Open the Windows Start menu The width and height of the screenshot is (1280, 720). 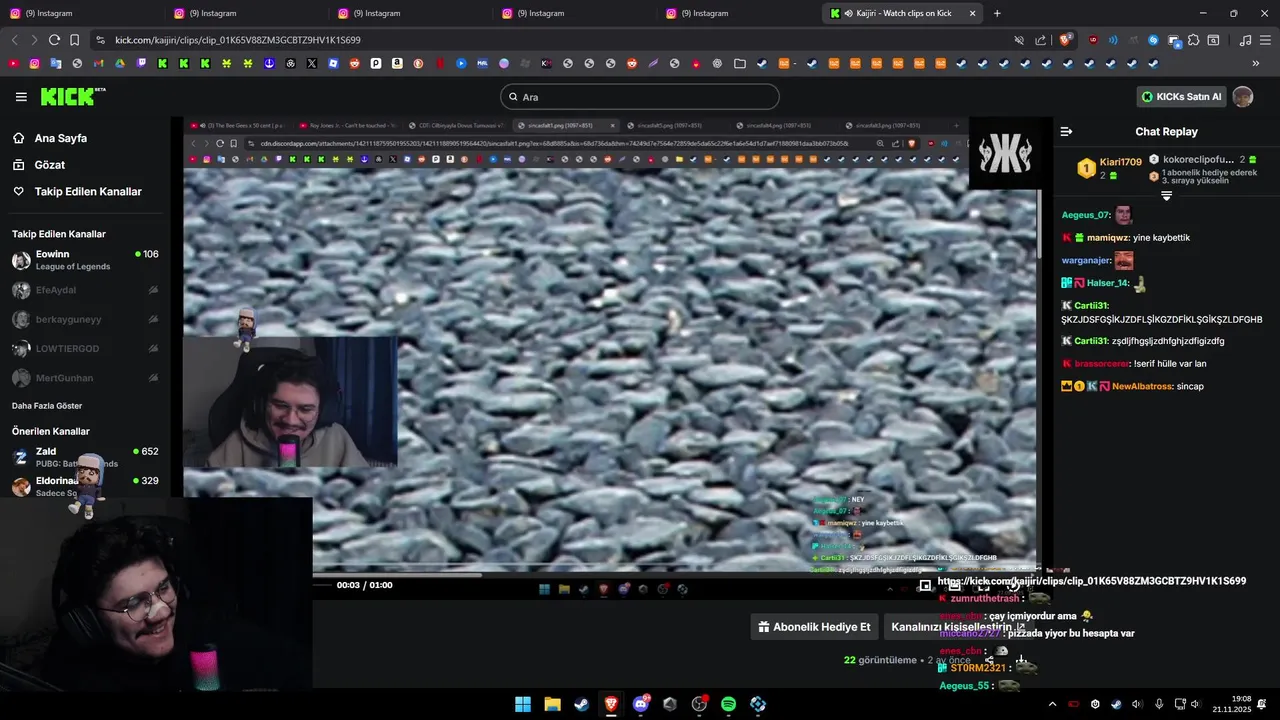(x=523, y=704)
